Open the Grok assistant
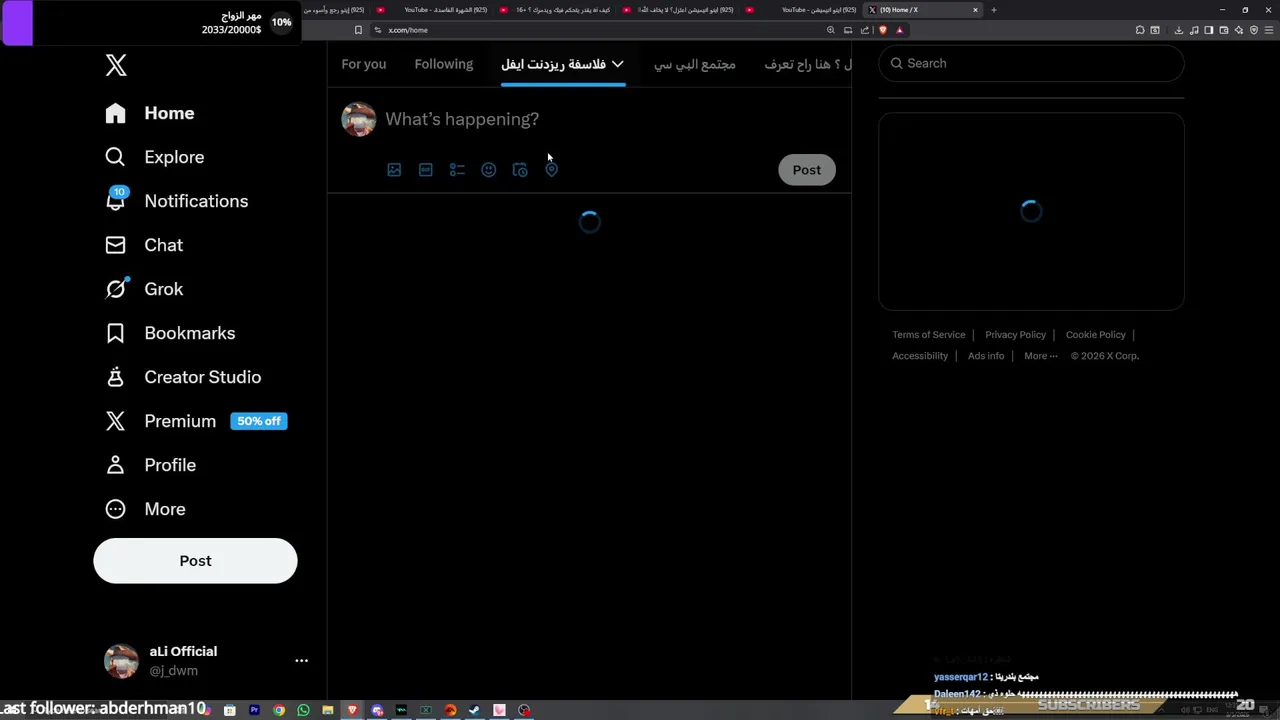 click(145, 289)
